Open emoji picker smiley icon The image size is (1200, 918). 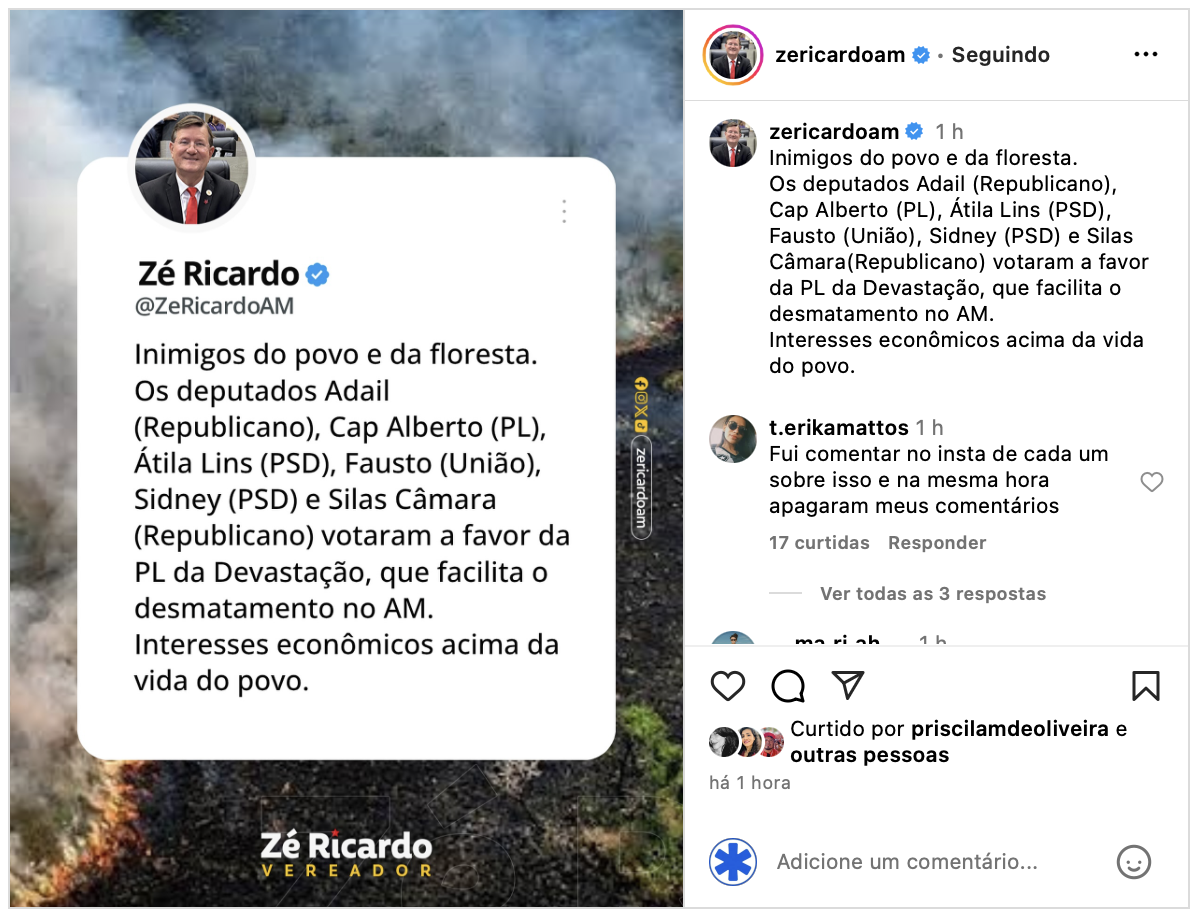(x=1134, y=862)
